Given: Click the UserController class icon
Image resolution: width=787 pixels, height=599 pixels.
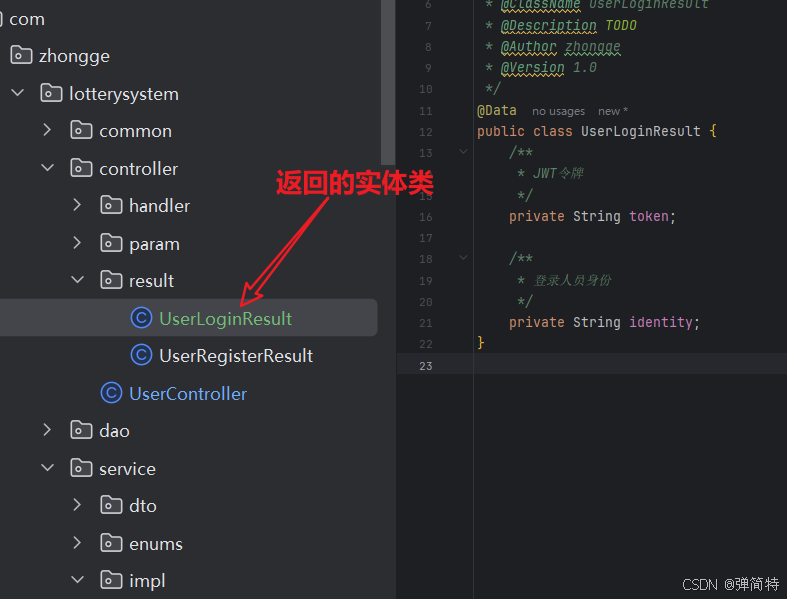Looking at the screenshot, I should coord(111,393).
